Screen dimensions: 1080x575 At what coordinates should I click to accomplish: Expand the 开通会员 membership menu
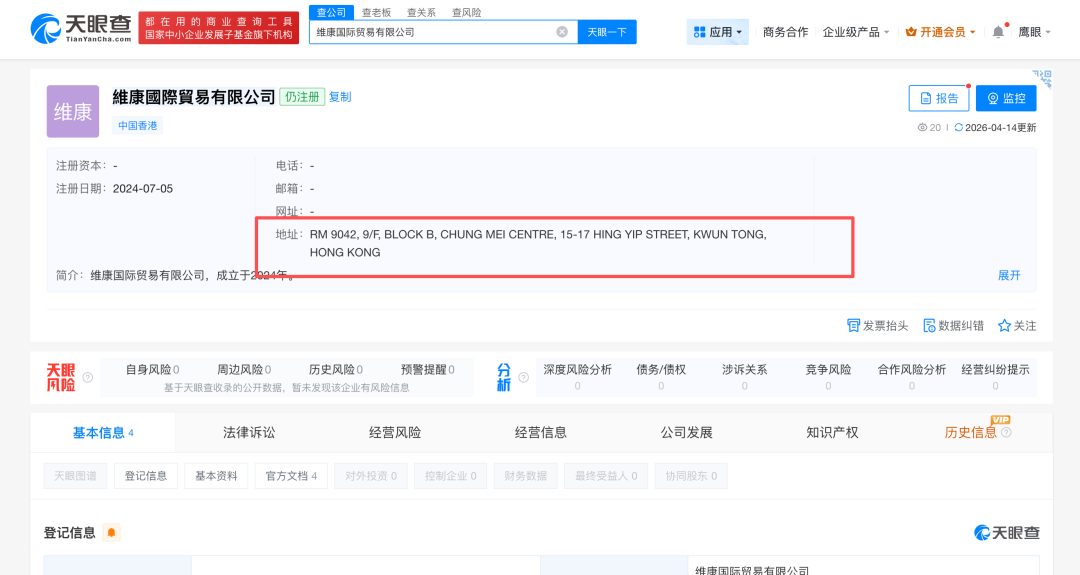click(x=940, y=32)
